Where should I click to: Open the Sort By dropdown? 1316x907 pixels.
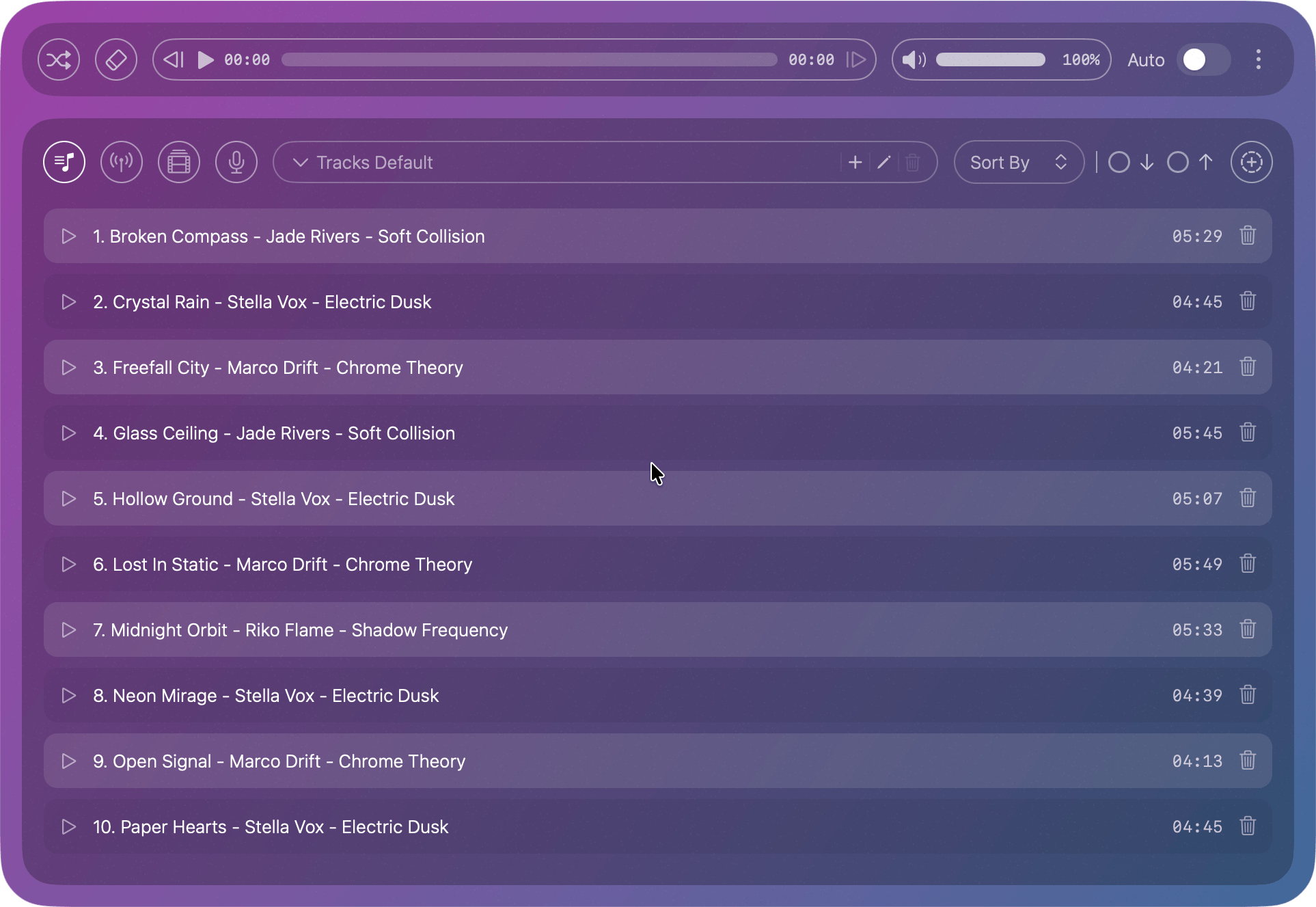click(x=1018, y=162)
